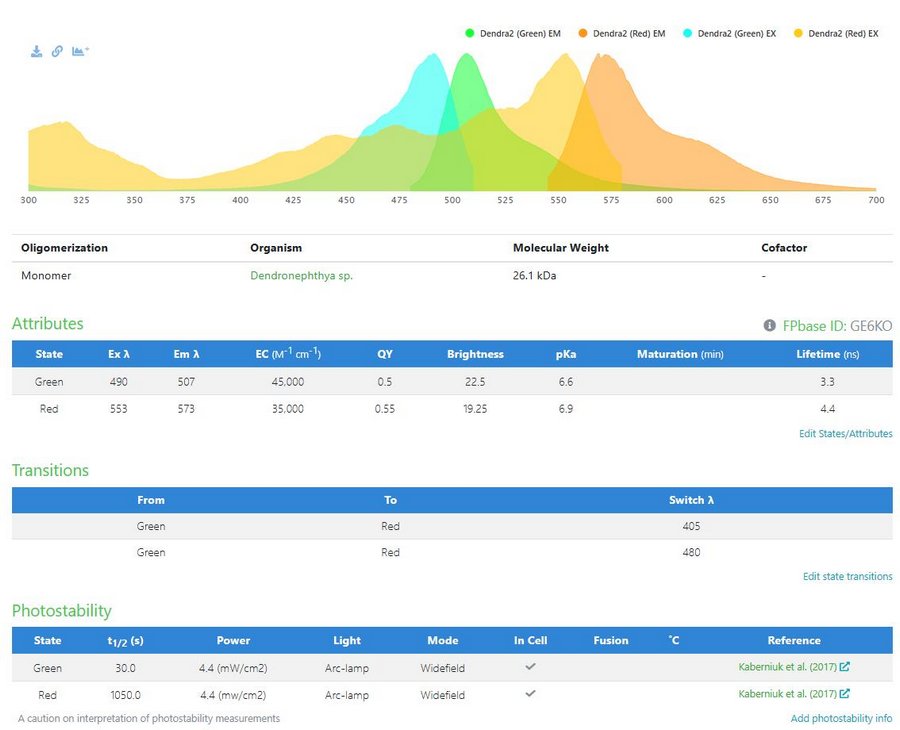This screenshot has height=730, width=900.
Task: Click the add-chart spectra viewer icon
Action: click(80, 51)
